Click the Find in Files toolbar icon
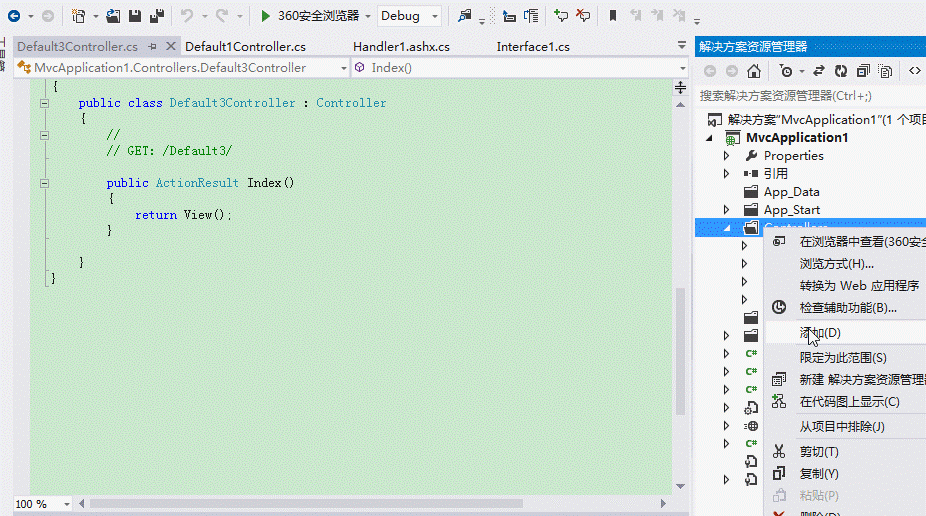926x516 pixels. [465, 16]
